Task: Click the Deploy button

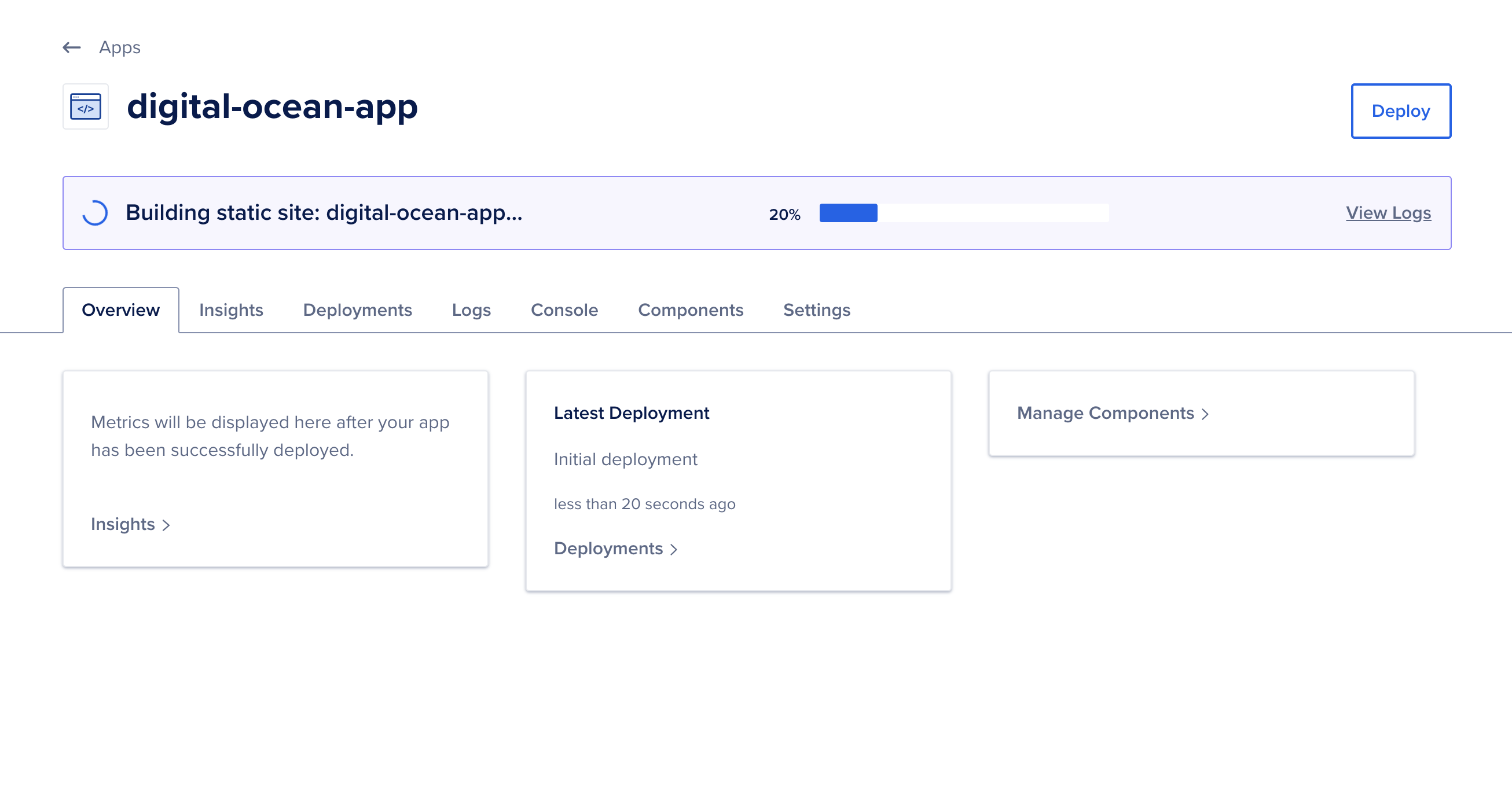Action: tap(1401, 111)
